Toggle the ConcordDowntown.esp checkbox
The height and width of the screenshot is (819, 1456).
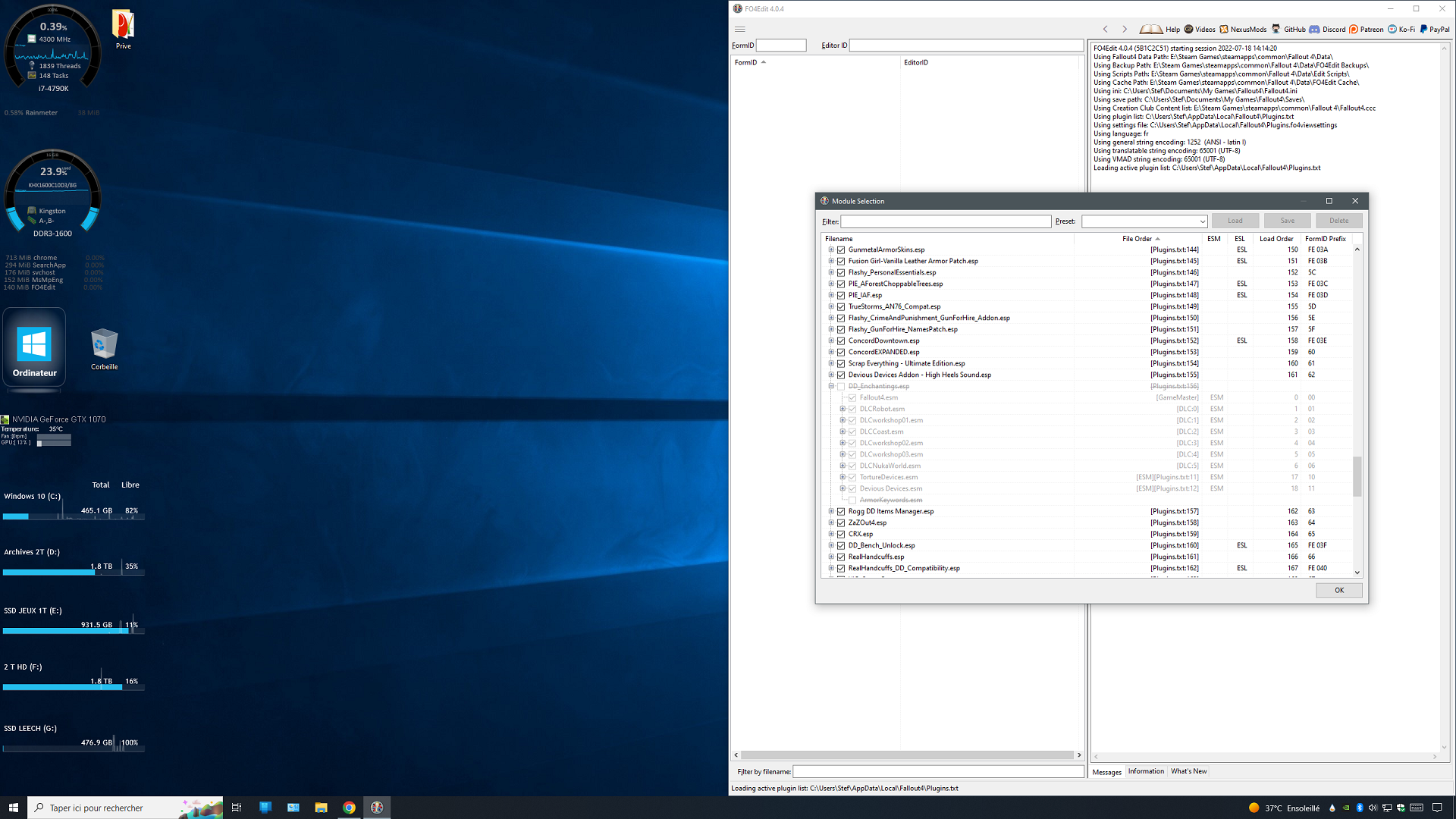841,340
